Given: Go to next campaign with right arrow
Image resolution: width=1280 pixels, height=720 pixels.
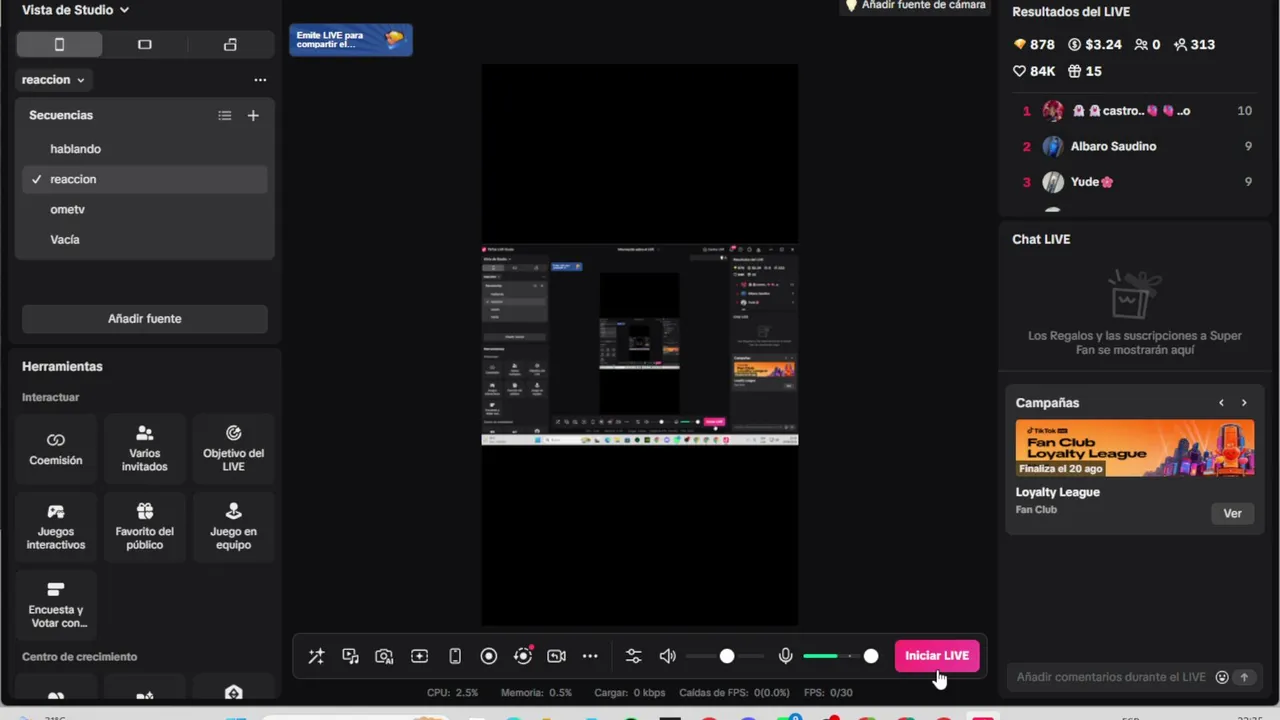Looking at the screenshot, I should (1244, 403).
